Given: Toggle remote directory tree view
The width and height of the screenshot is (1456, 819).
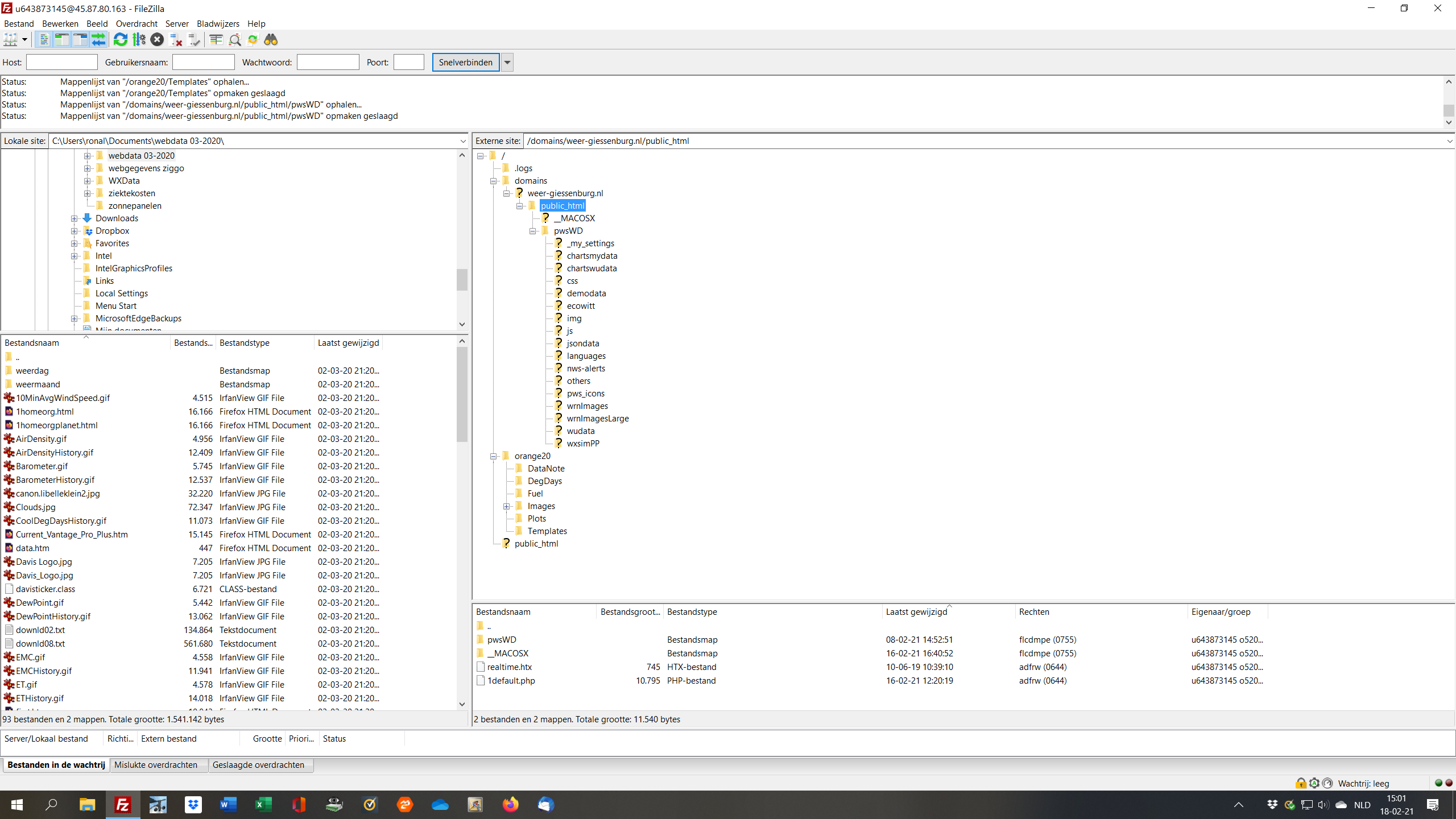Looking at the screenshot, I should [80, 40].
